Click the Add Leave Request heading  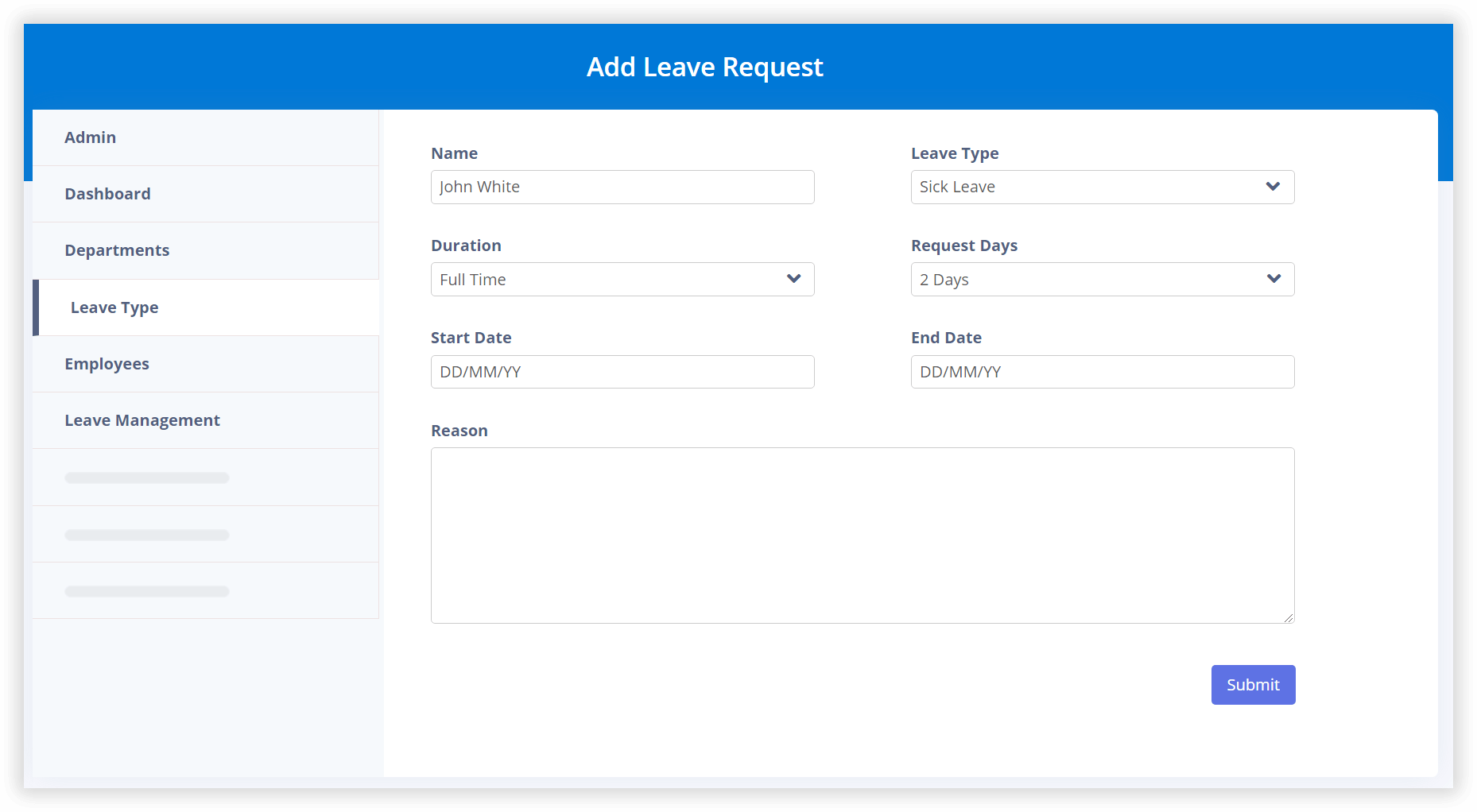[704, 67]
